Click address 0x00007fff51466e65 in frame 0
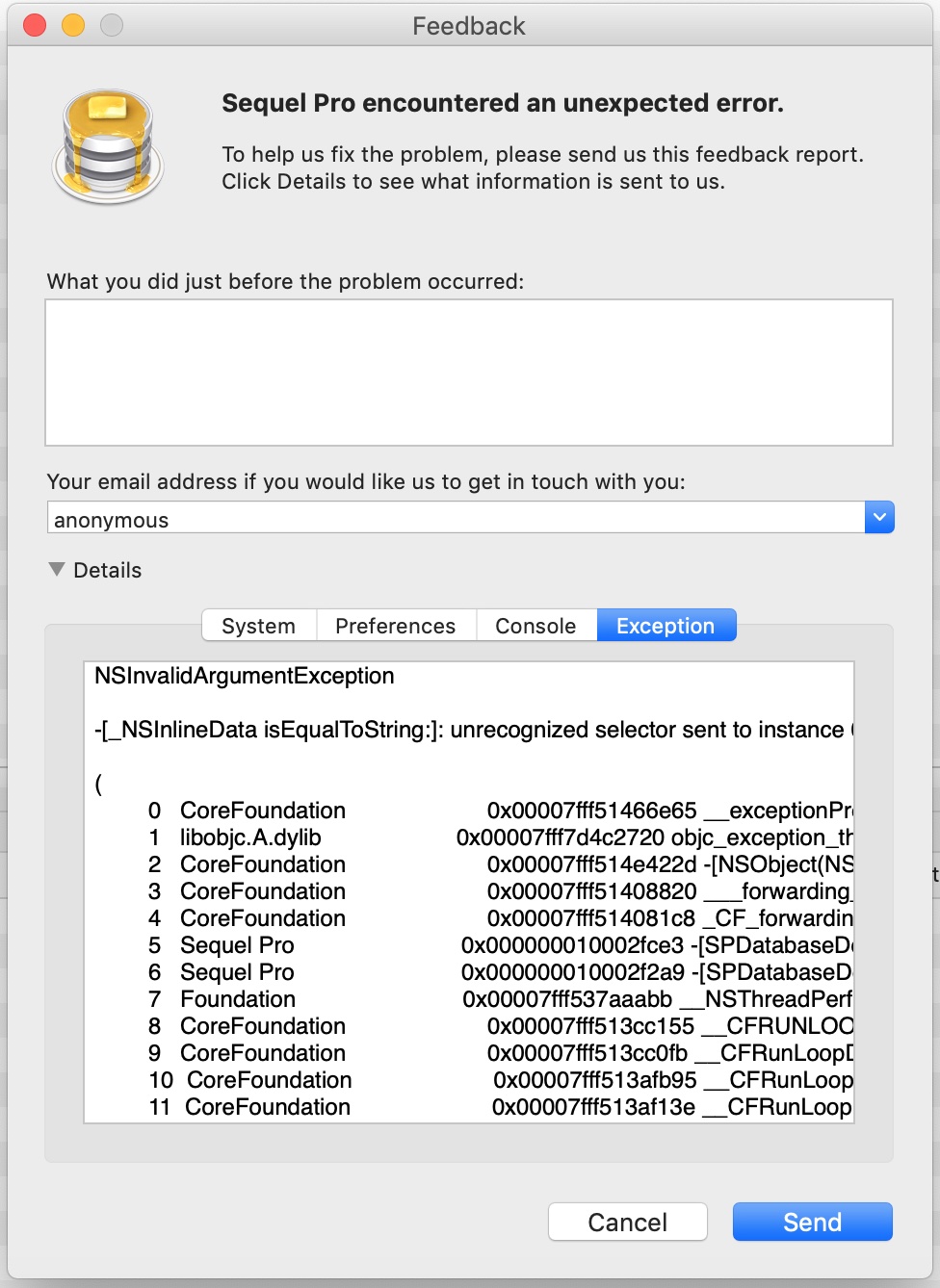This screenshot has width=940, height=1288. pos(591,811)
